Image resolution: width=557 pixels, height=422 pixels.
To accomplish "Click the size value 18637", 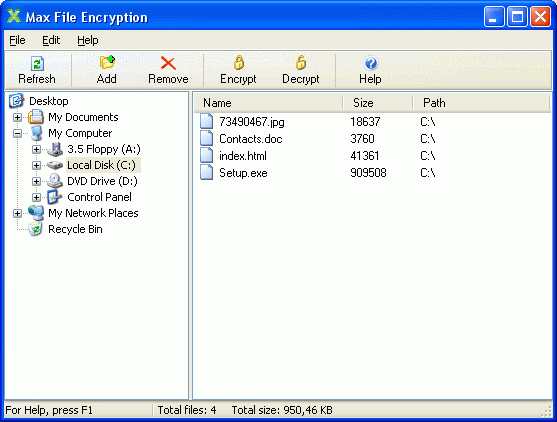I will coord(365,122).
